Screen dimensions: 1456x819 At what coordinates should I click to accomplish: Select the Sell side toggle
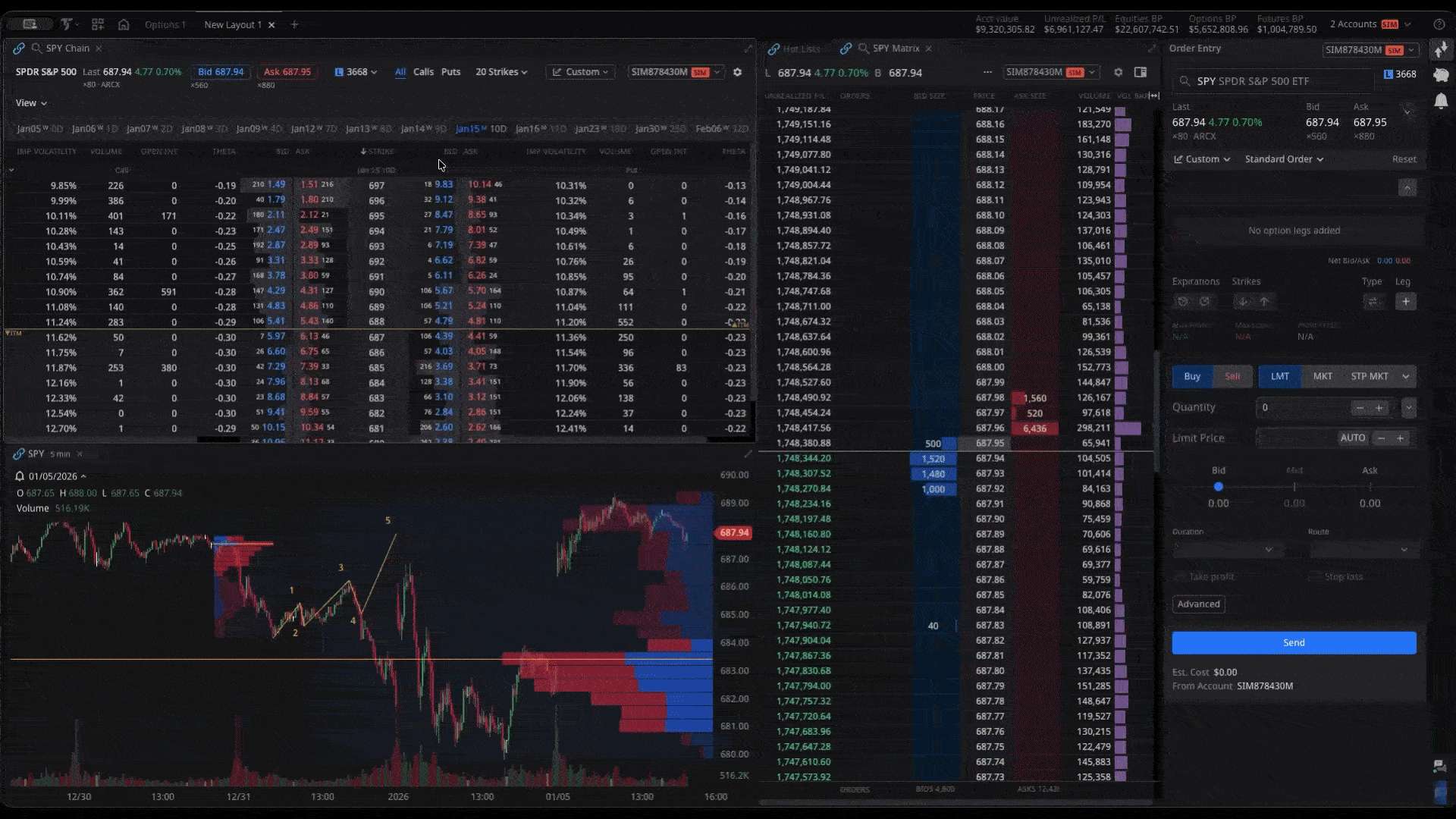[1232, 376]
